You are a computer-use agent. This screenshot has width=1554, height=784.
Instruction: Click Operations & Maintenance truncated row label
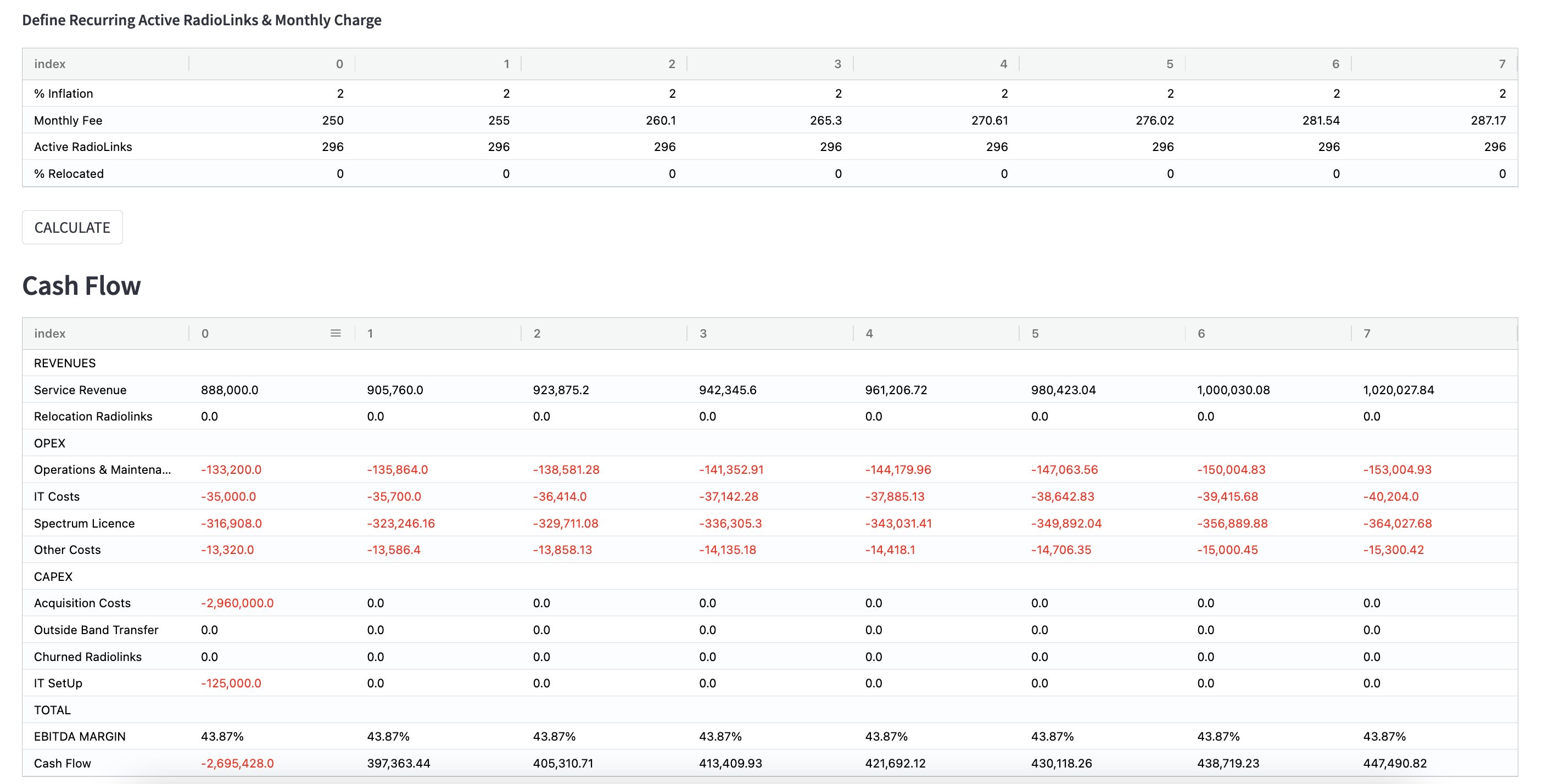103,470
